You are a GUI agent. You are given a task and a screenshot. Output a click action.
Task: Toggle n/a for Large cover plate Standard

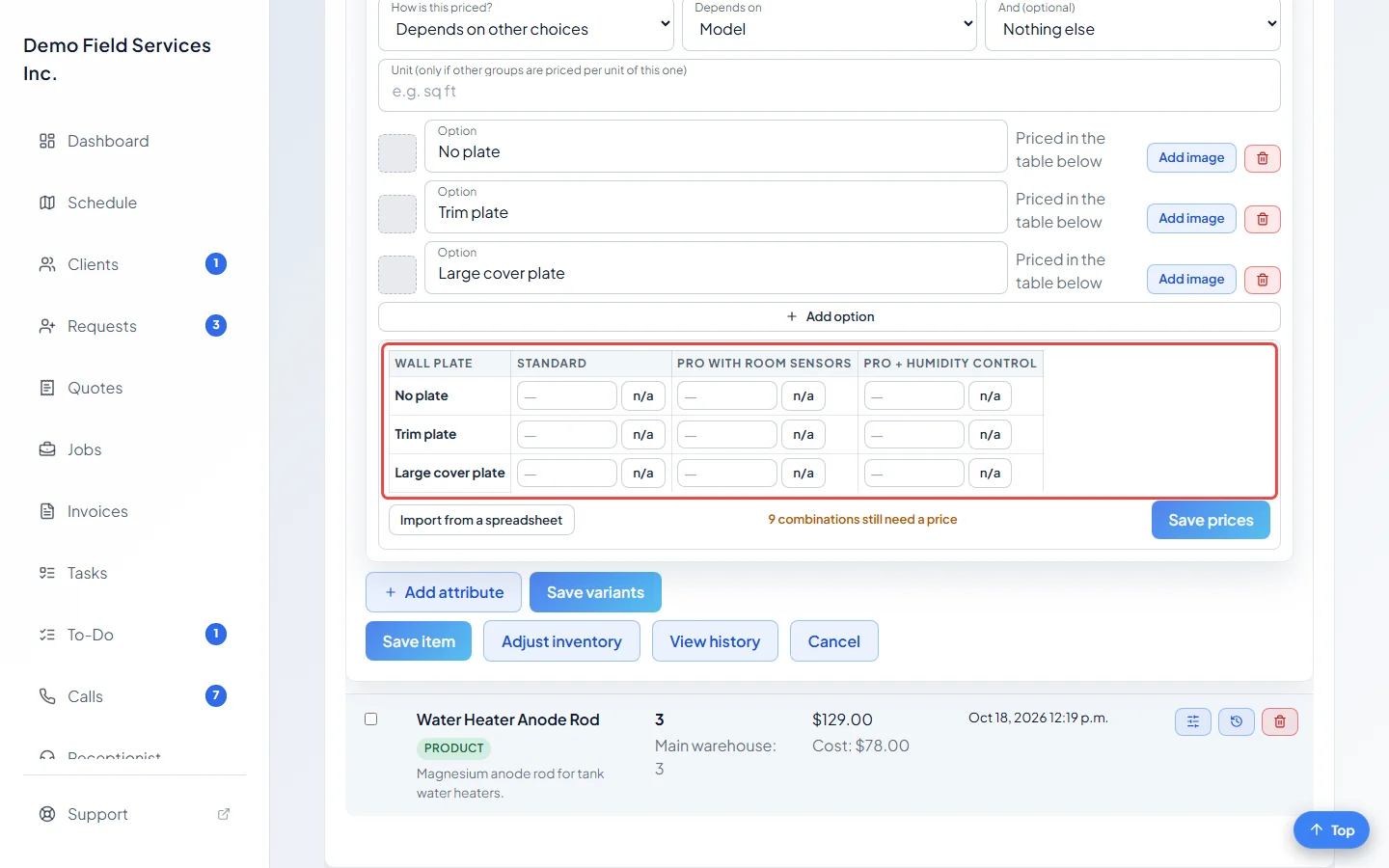coord(642,473)
